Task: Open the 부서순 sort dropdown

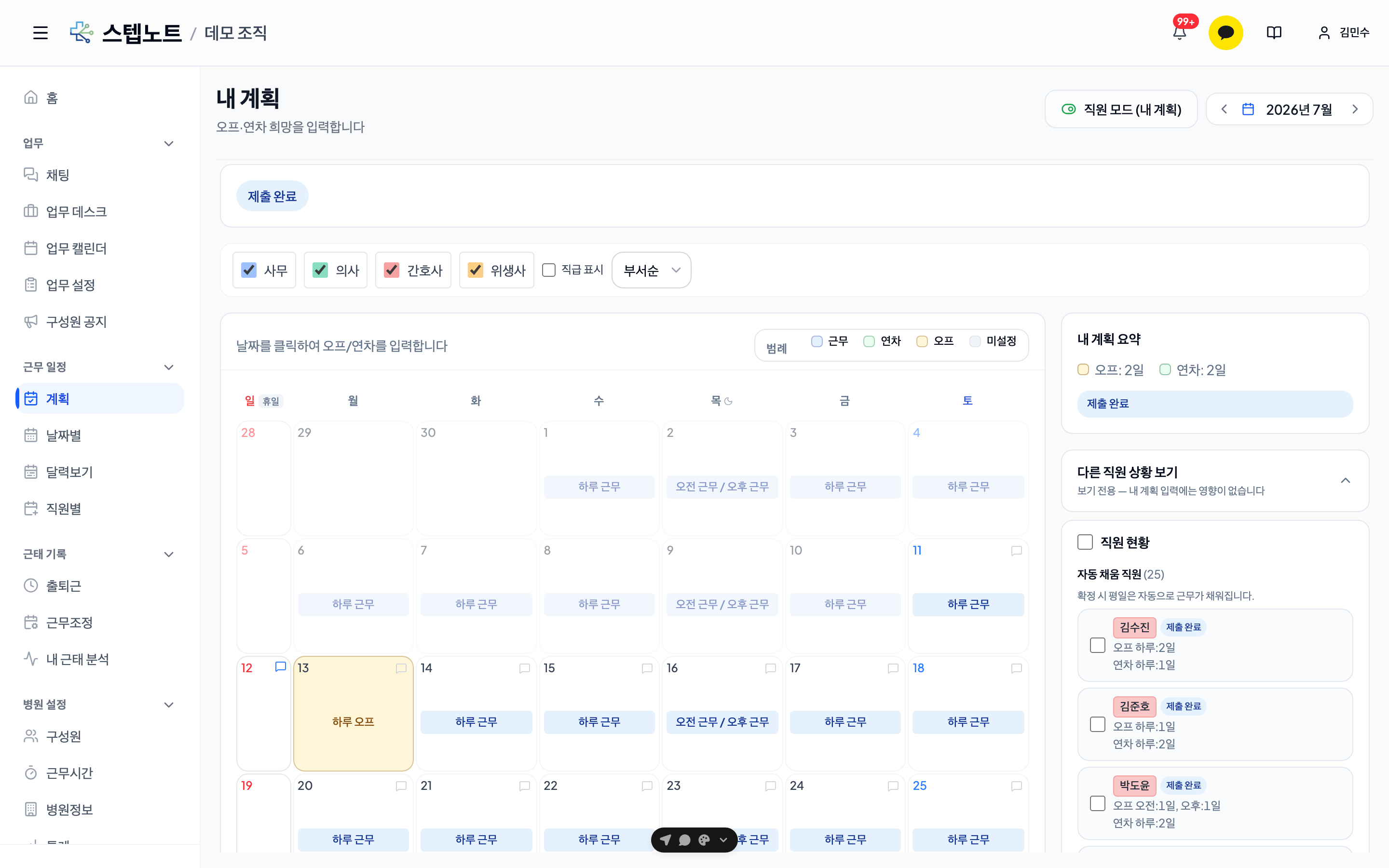Action: click(652, 270)
